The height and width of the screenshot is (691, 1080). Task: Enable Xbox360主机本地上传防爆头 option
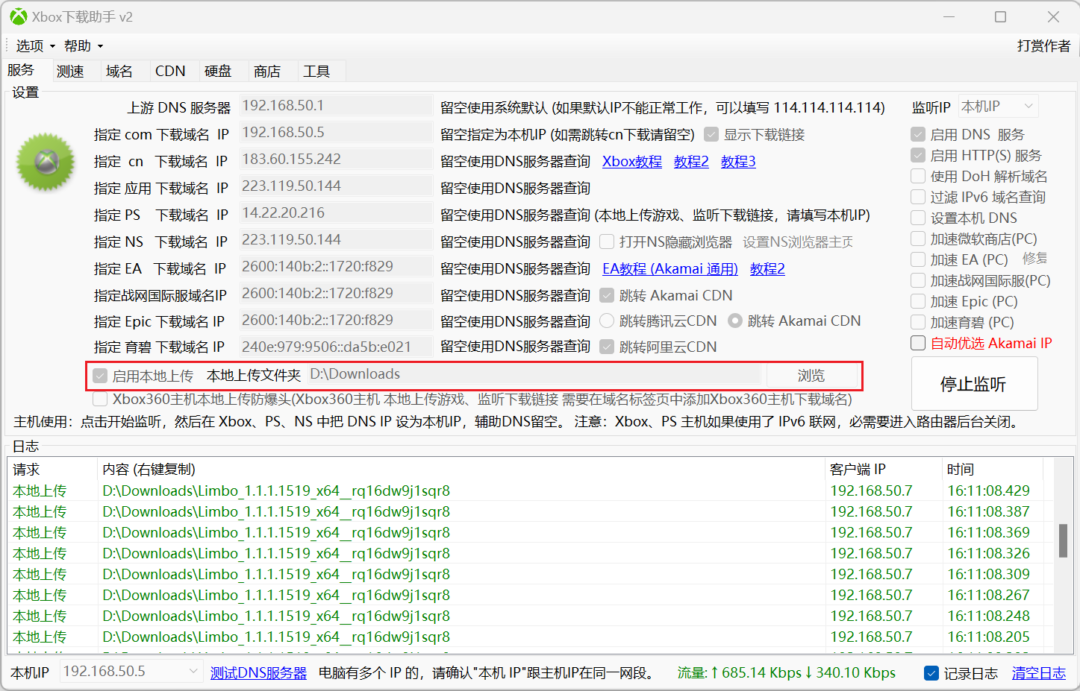point(100,399)
